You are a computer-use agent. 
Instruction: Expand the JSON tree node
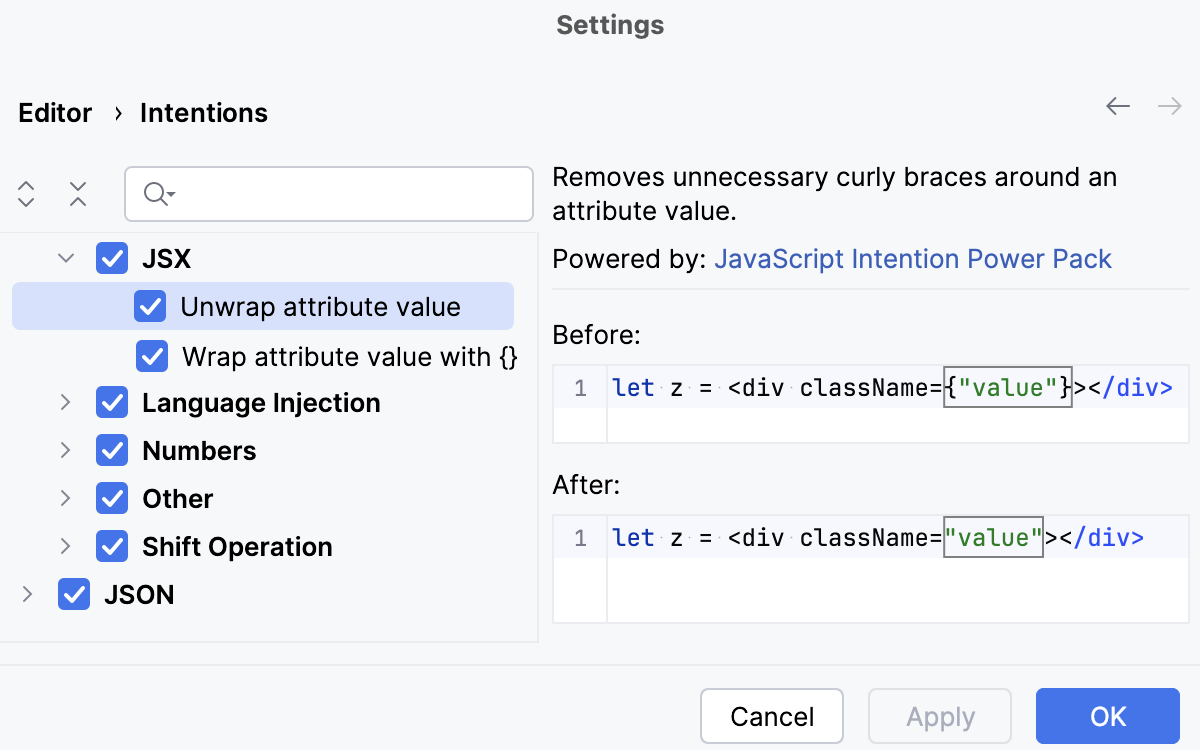coord(28,595)
